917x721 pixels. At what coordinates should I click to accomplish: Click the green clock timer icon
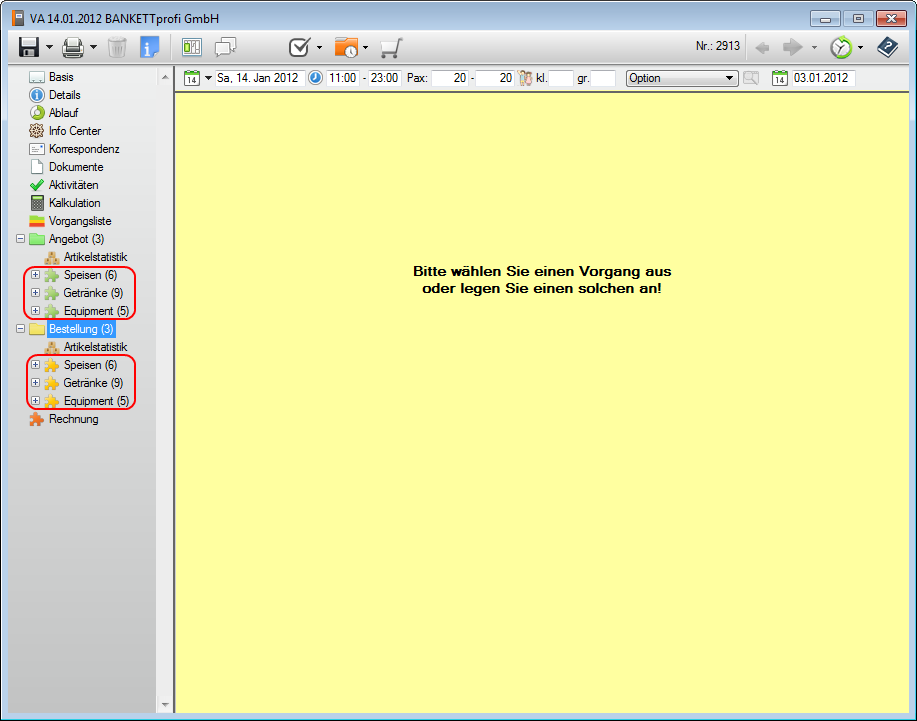(x=841, y=47)
